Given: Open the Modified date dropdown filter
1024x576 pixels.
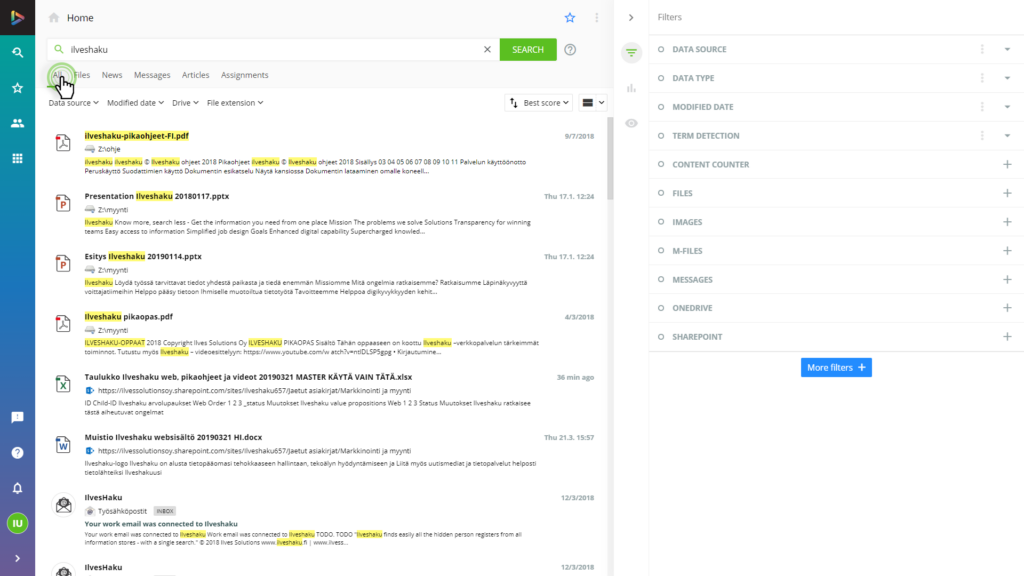Looking at the screenshot, I should click(135, 103).
